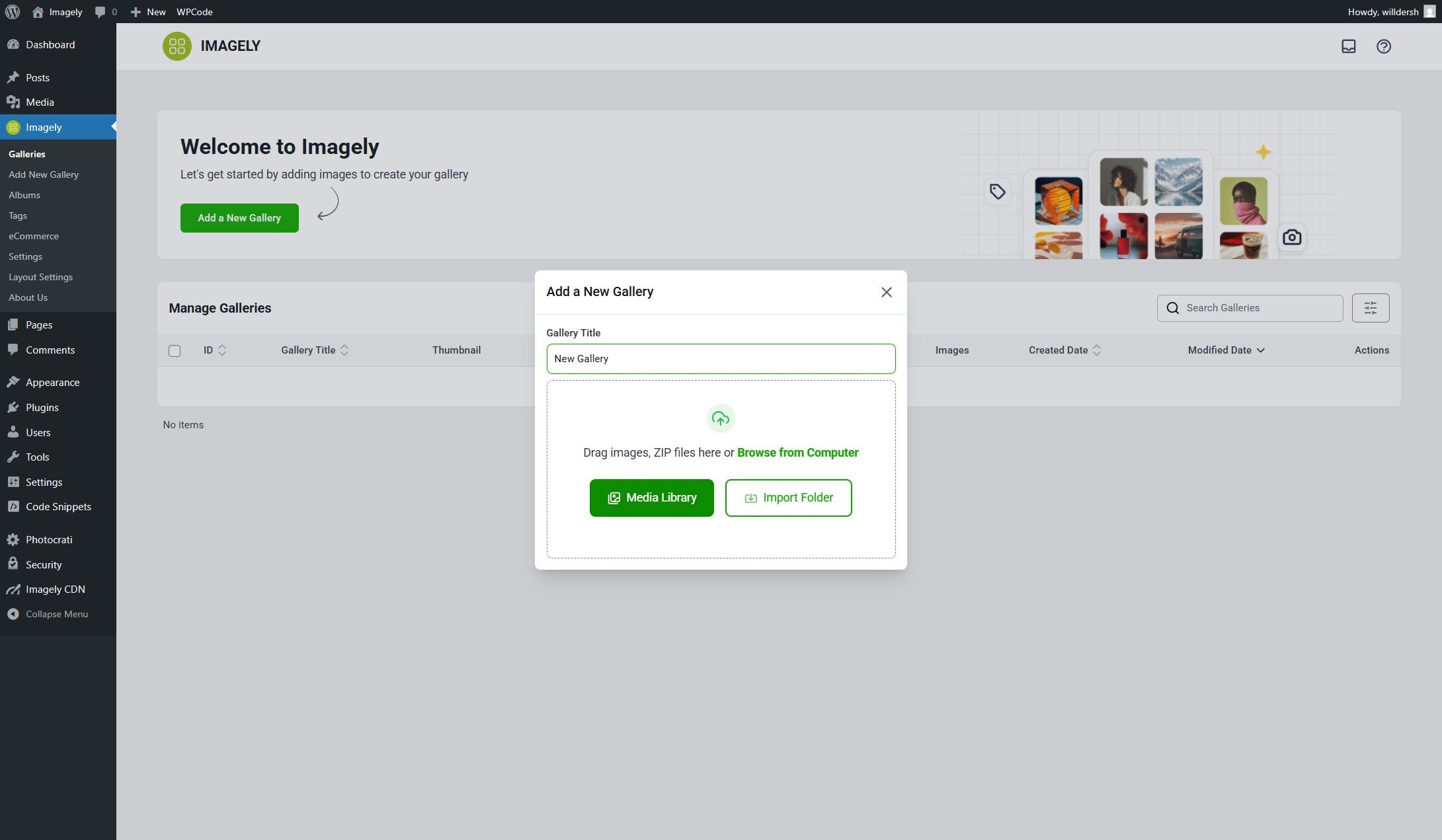Click the filter icon beside the gallery search
Viewport: 1442px width, 840px height.
coord(1370,307)
